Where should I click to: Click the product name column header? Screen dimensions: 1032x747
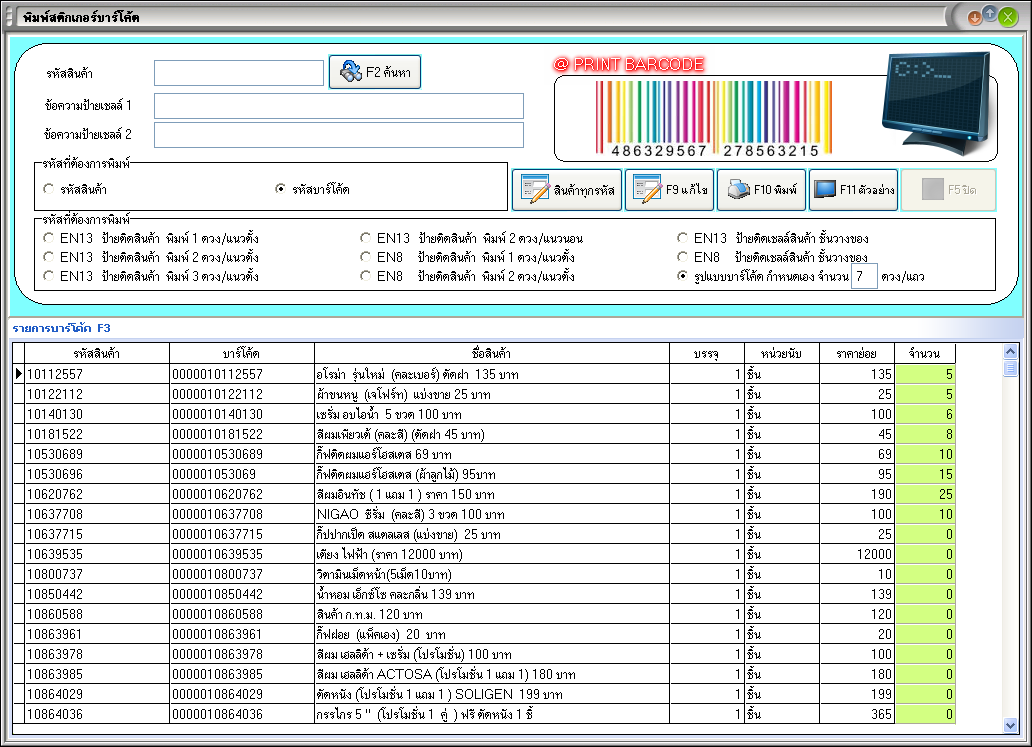click(x=491, y=353)
